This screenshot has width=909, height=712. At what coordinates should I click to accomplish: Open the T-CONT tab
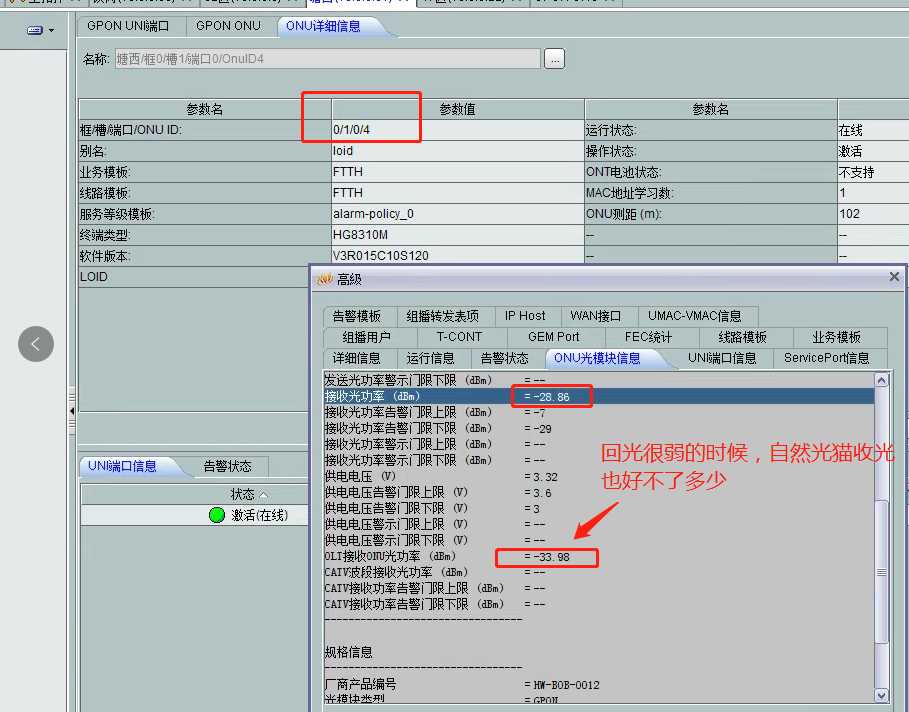459,337
